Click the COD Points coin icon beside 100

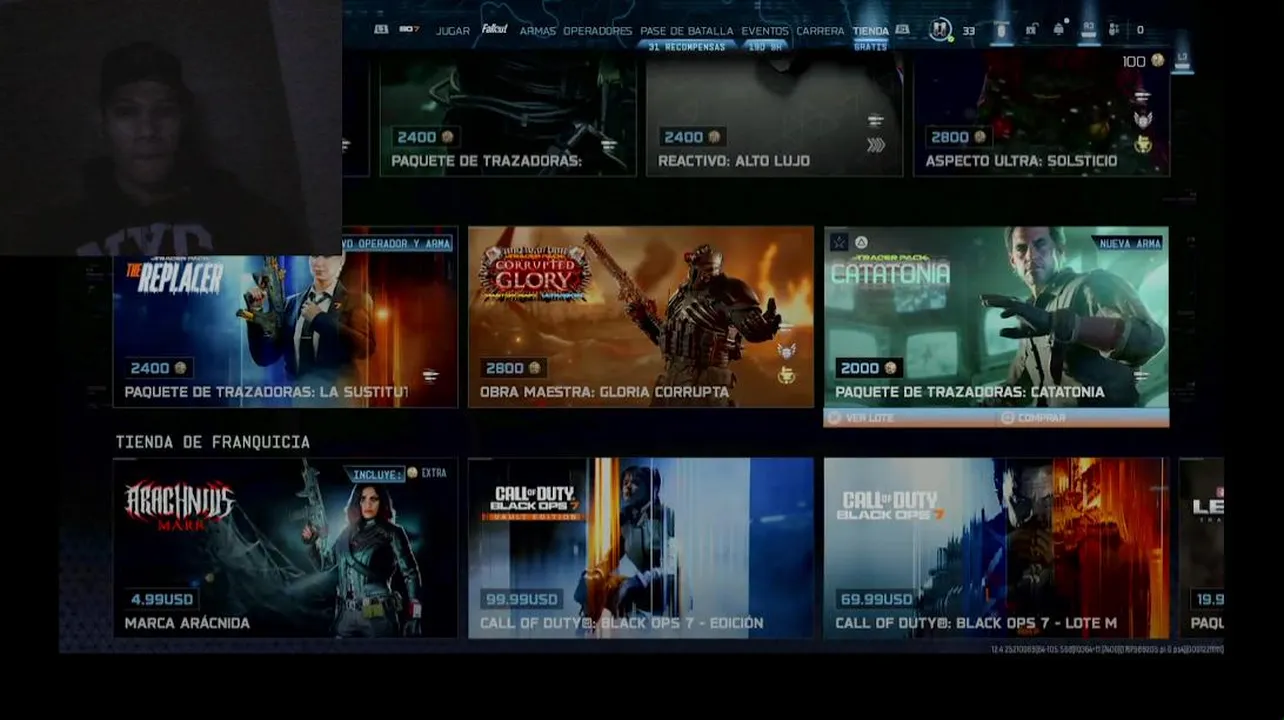coord(1157,61)
